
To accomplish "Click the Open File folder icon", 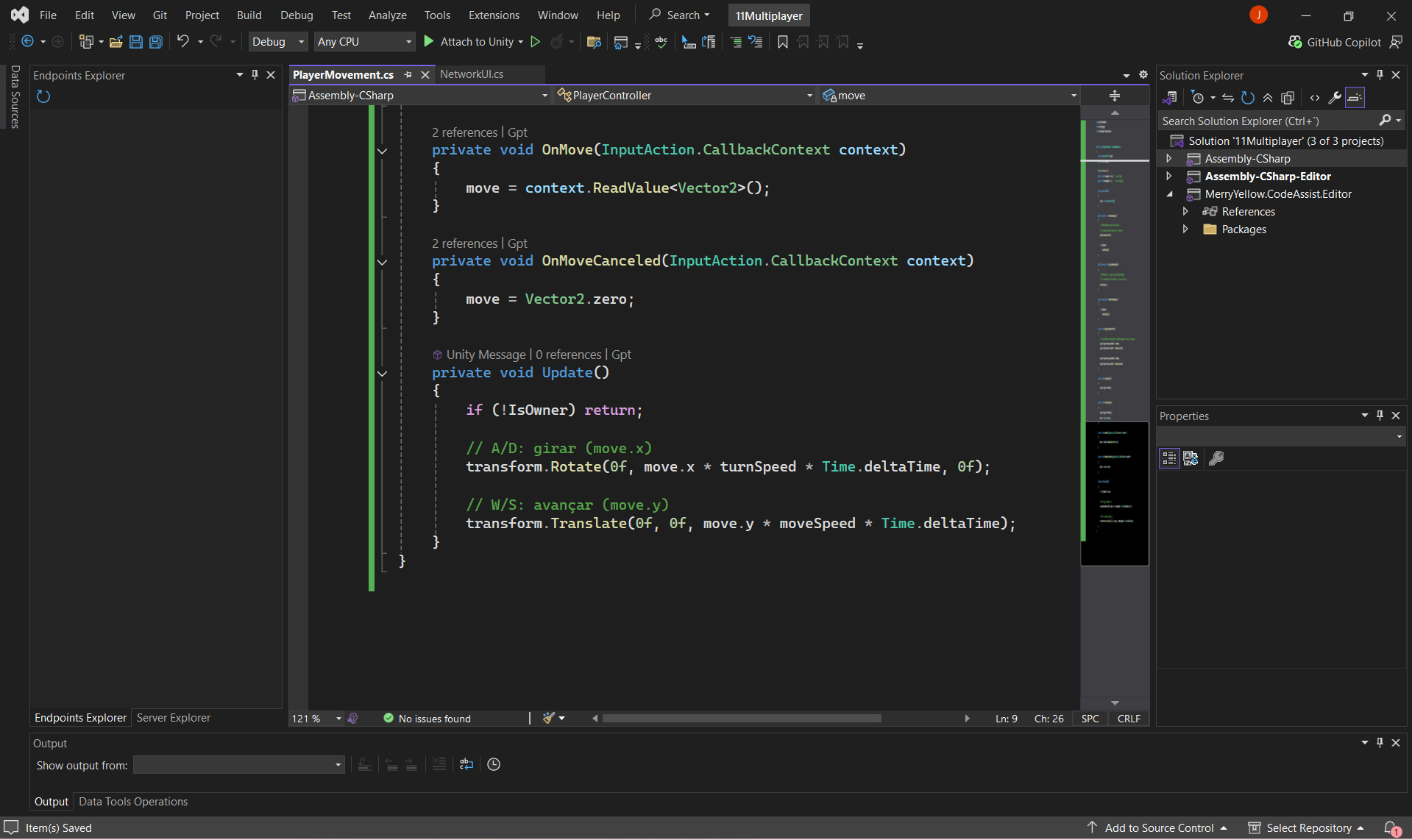I will pyautogui.click(x=116, y=42).
